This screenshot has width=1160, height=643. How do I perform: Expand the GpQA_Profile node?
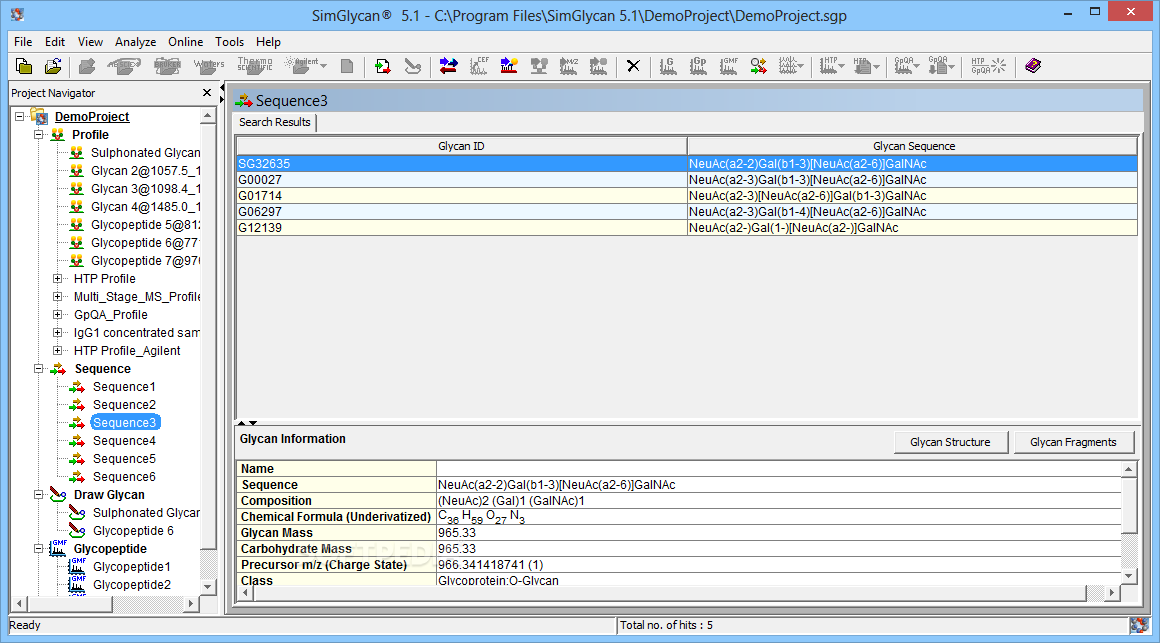click(x=58, y=314)
